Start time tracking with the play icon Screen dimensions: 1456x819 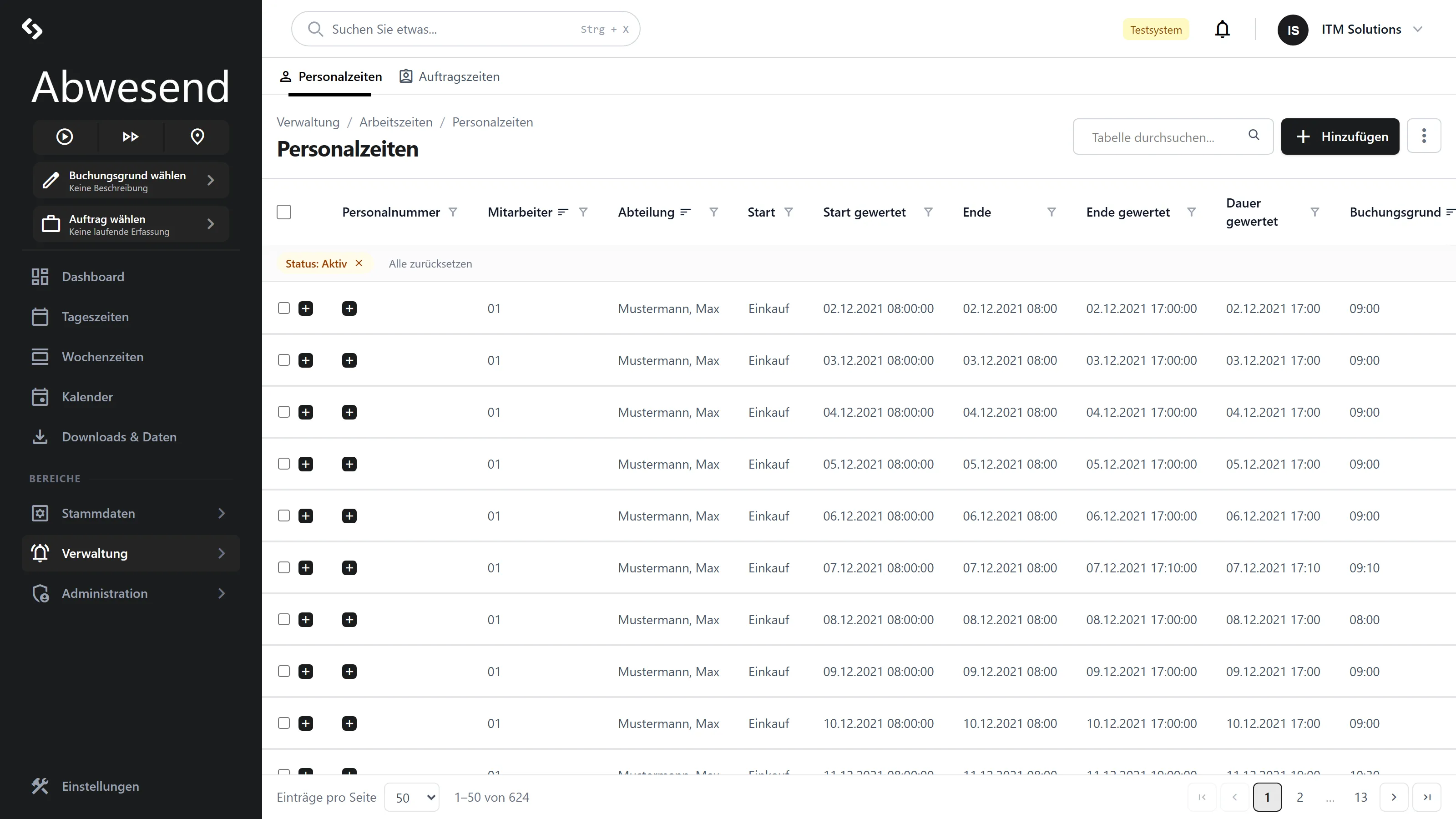(x=65, y=136)
